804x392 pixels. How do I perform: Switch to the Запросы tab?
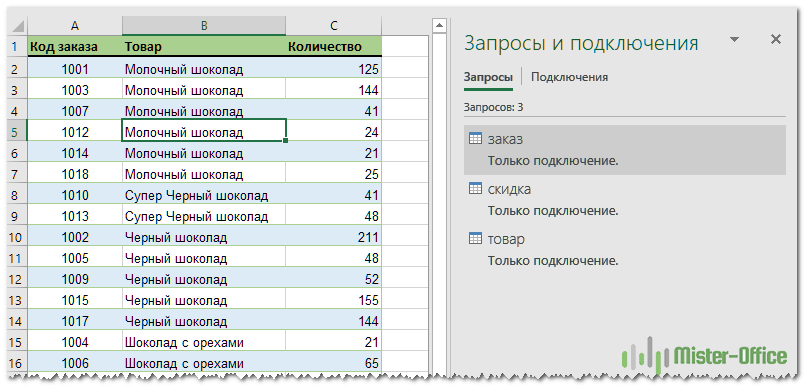click(488, 77)
